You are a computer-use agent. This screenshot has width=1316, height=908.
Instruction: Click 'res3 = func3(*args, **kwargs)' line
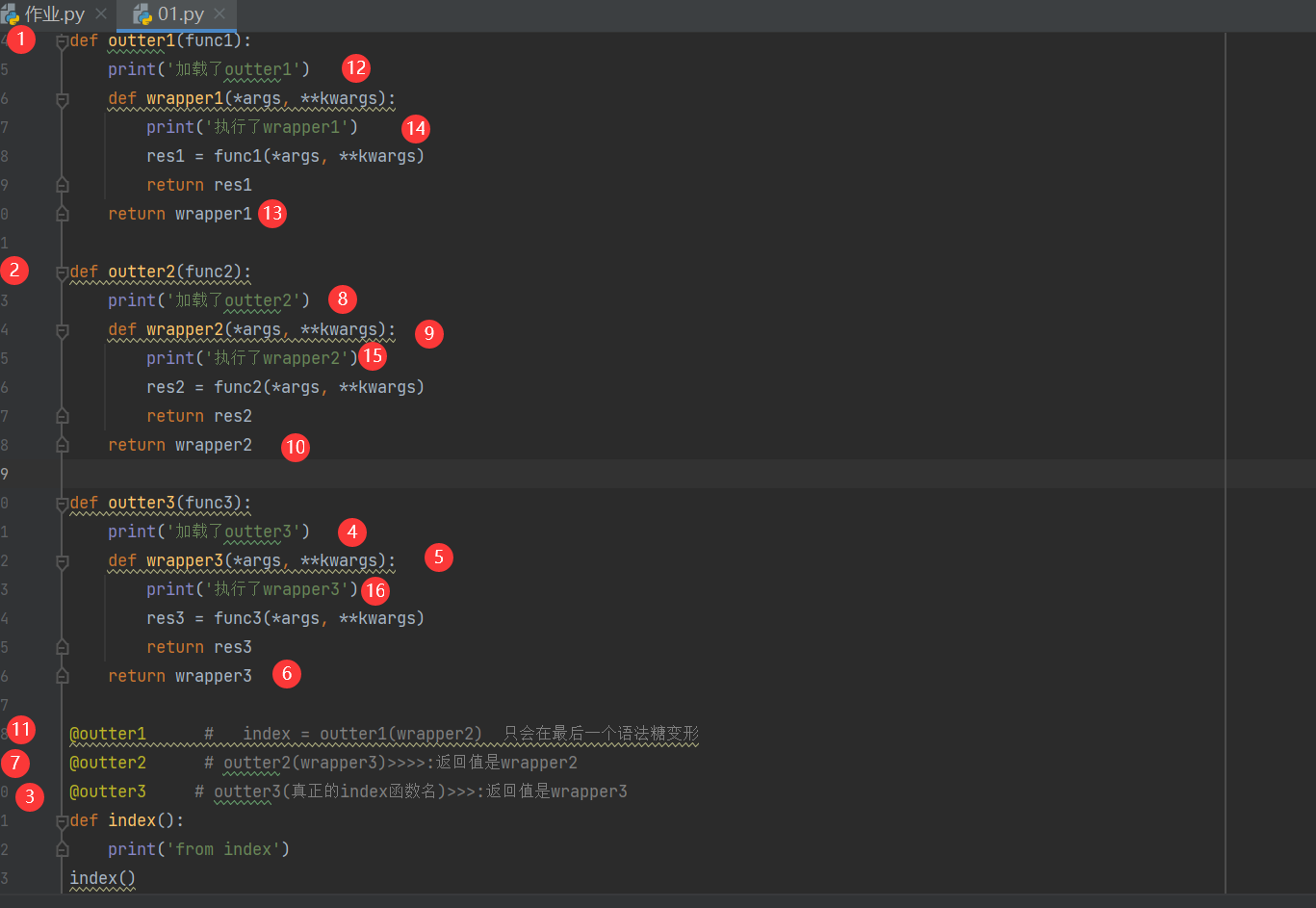285,618
